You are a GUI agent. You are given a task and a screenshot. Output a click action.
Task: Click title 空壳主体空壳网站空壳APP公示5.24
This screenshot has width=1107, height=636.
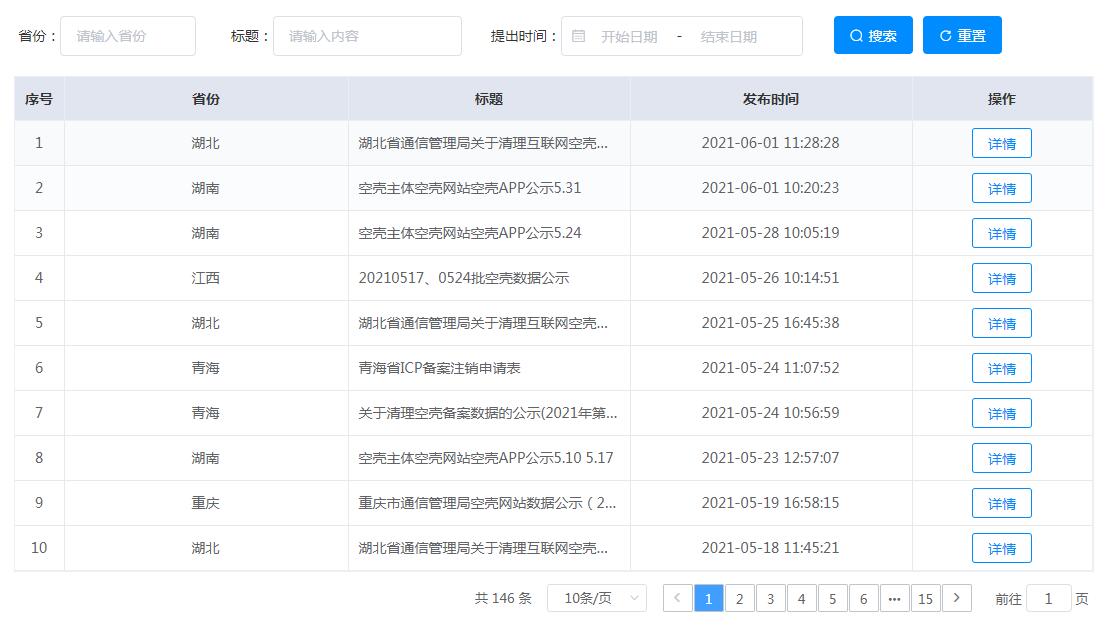pyautogui.click(x=469, y=233)
